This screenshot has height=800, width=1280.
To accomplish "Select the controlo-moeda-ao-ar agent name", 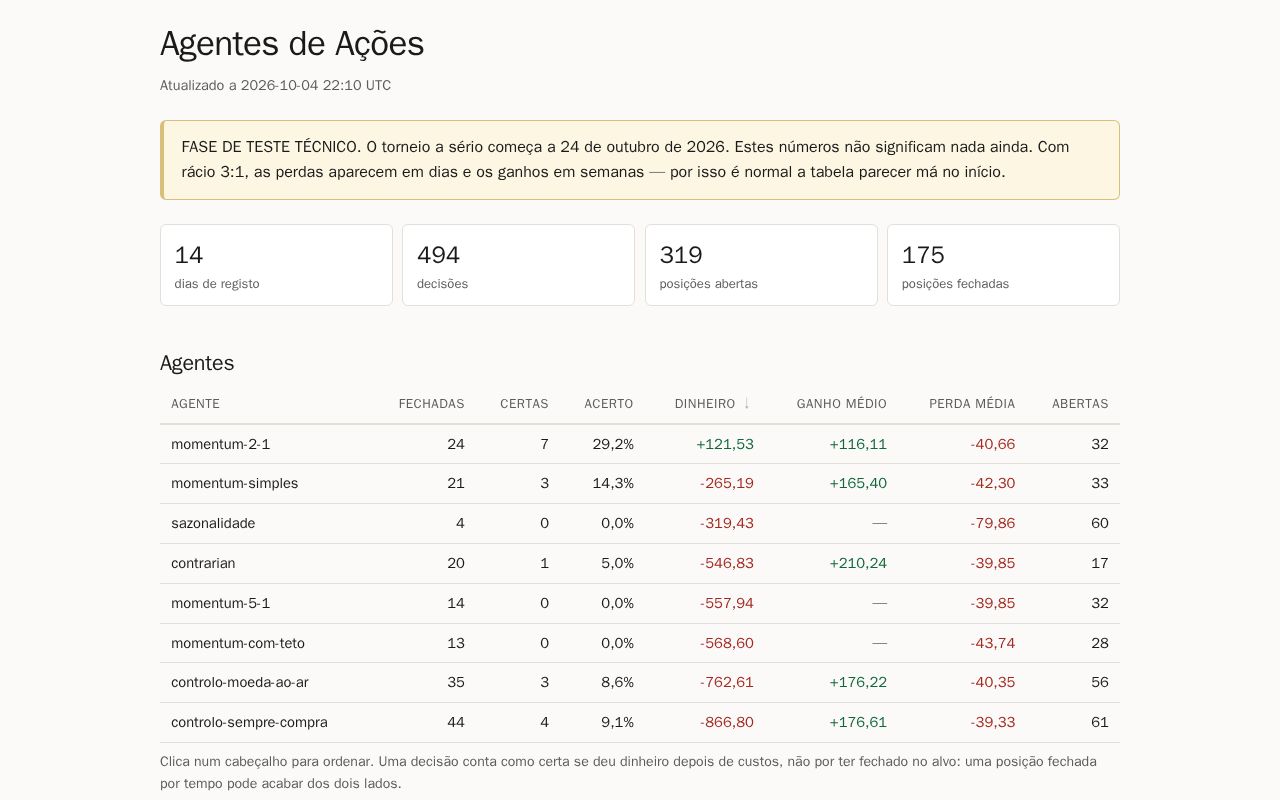I will click(240, 683).
